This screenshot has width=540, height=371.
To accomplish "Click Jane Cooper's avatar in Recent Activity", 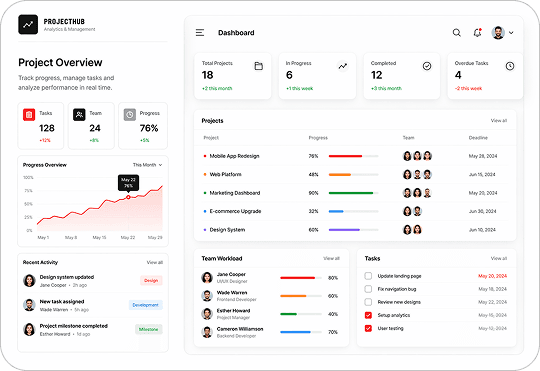I will coord(29,281).
